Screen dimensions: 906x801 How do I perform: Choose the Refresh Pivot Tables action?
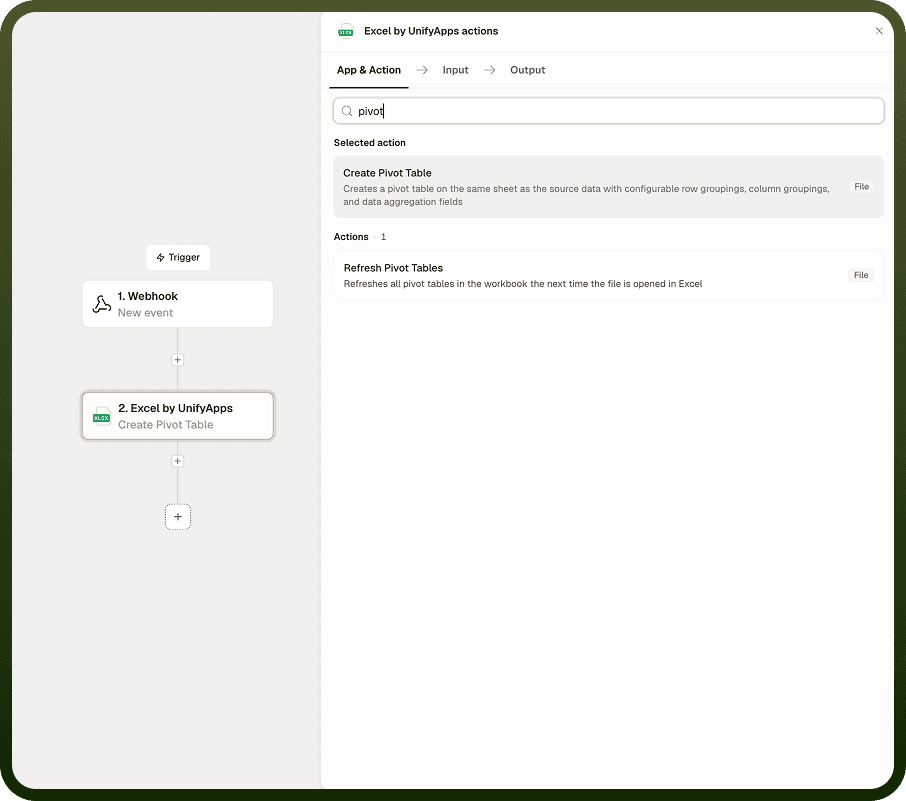(x=608, y=275)
